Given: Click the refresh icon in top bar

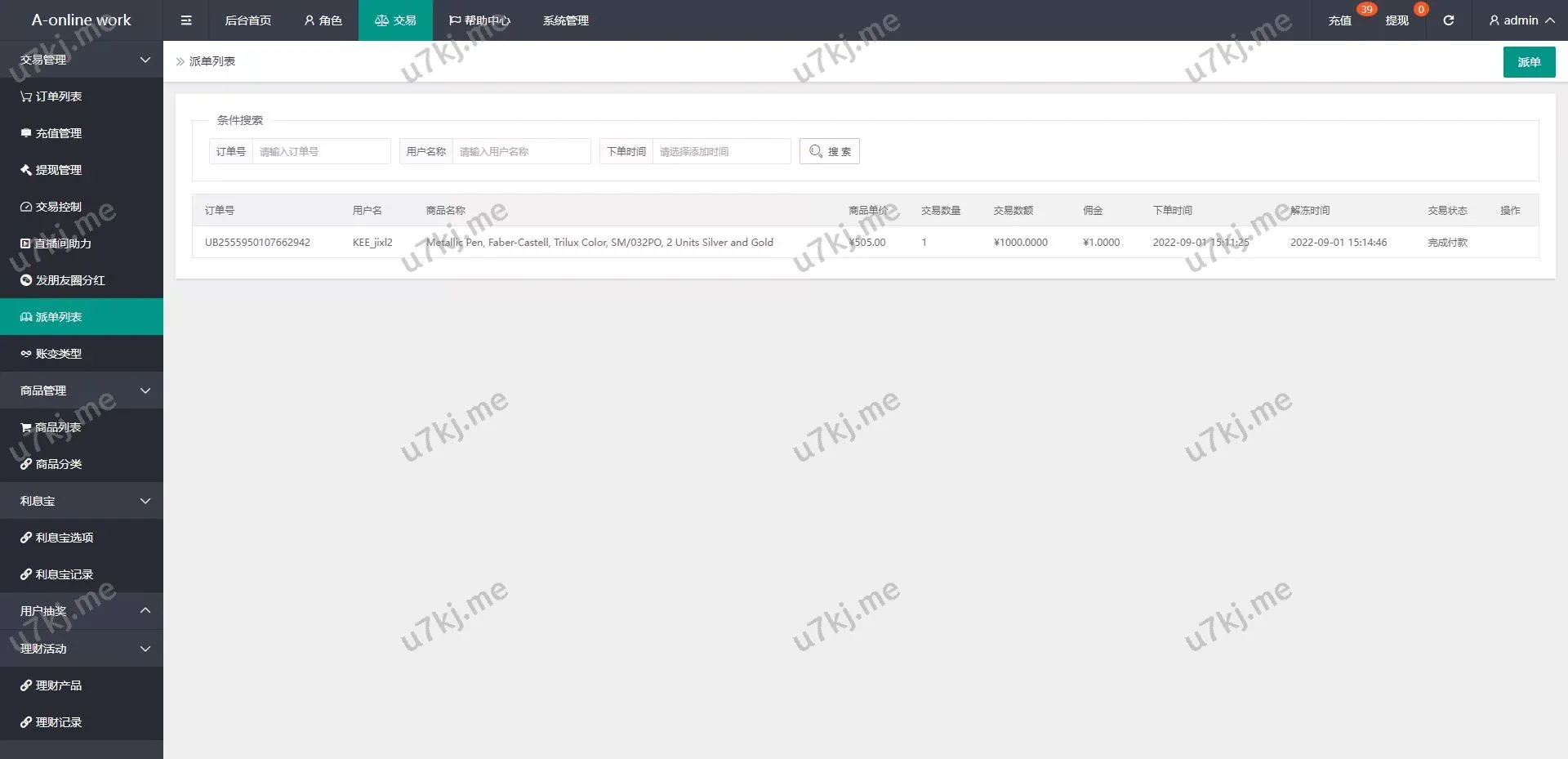Looking at the screenshot, I should click(x=1448, y=20).
